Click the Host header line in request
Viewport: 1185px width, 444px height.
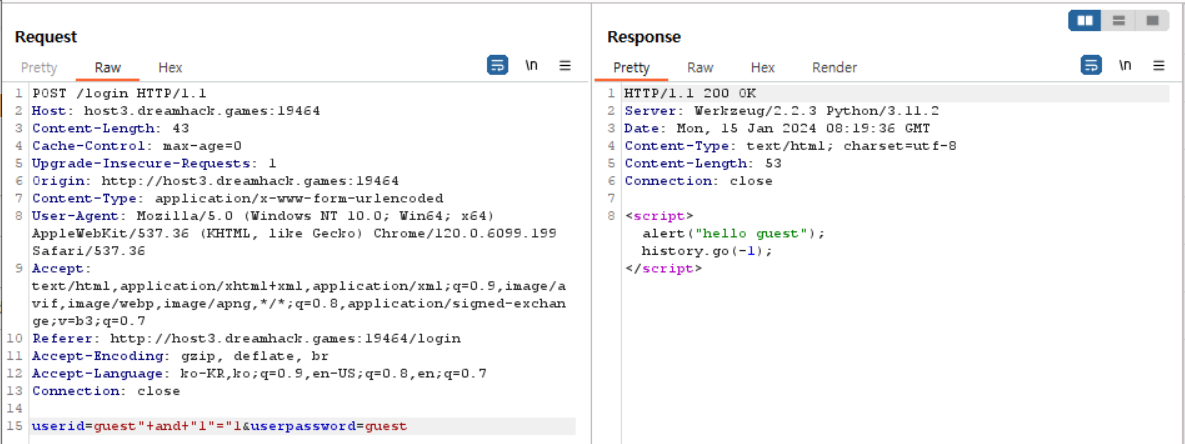point(176,110)
